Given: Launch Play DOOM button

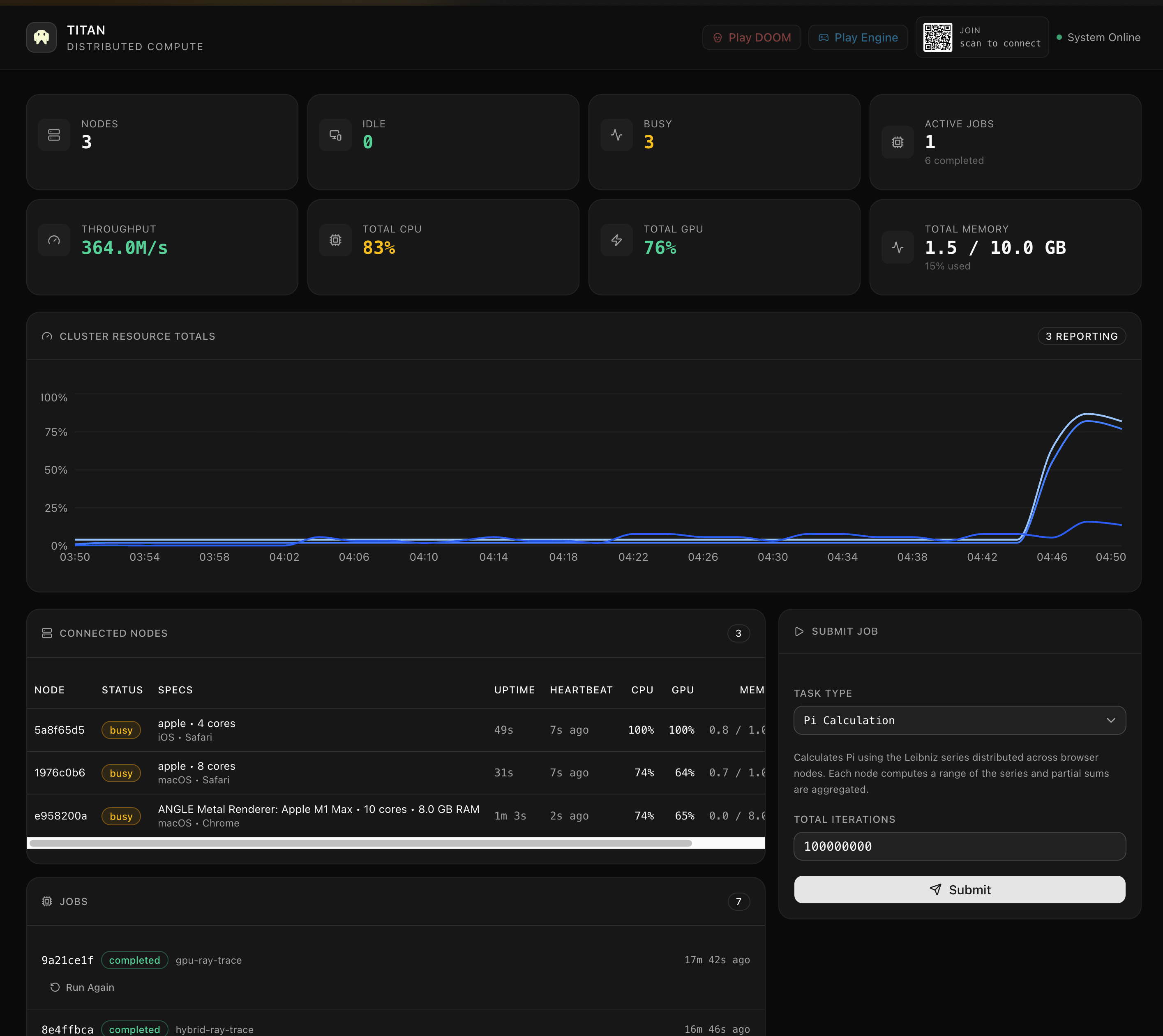Looking at the screenshot, I should point(751,37).
